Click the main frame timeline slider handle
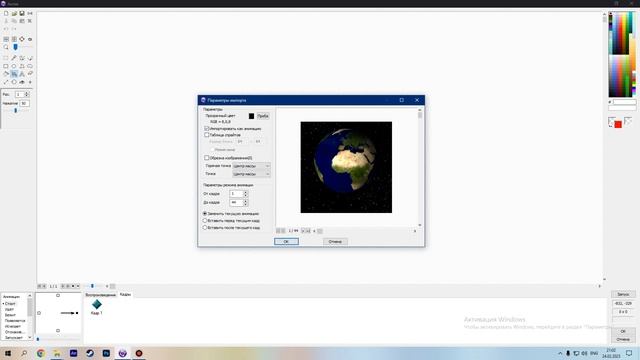 click(92, 286)
